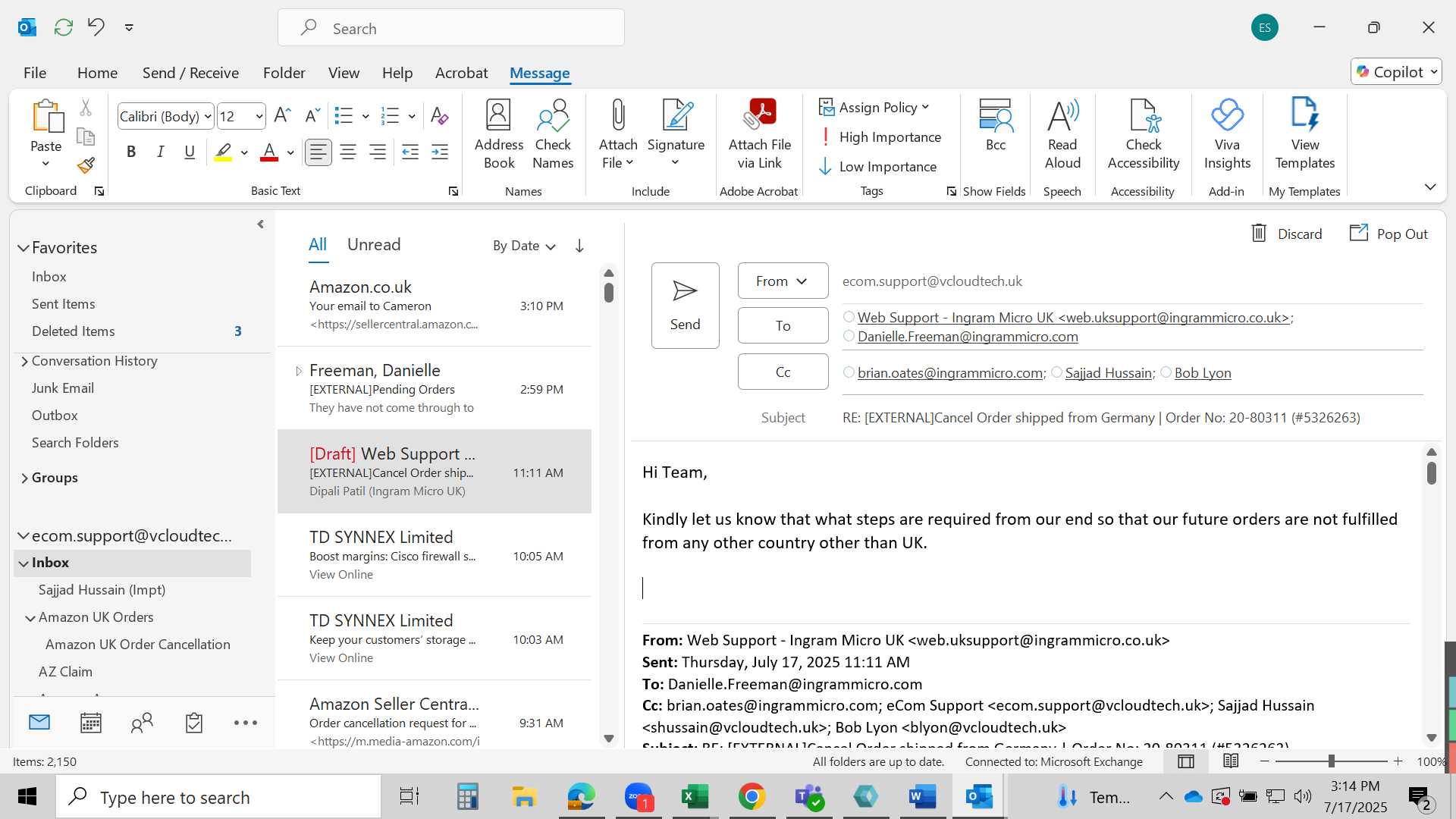1456x819 pixels.
Task: Mark message High Importance
Action: (x=880, y=136)
